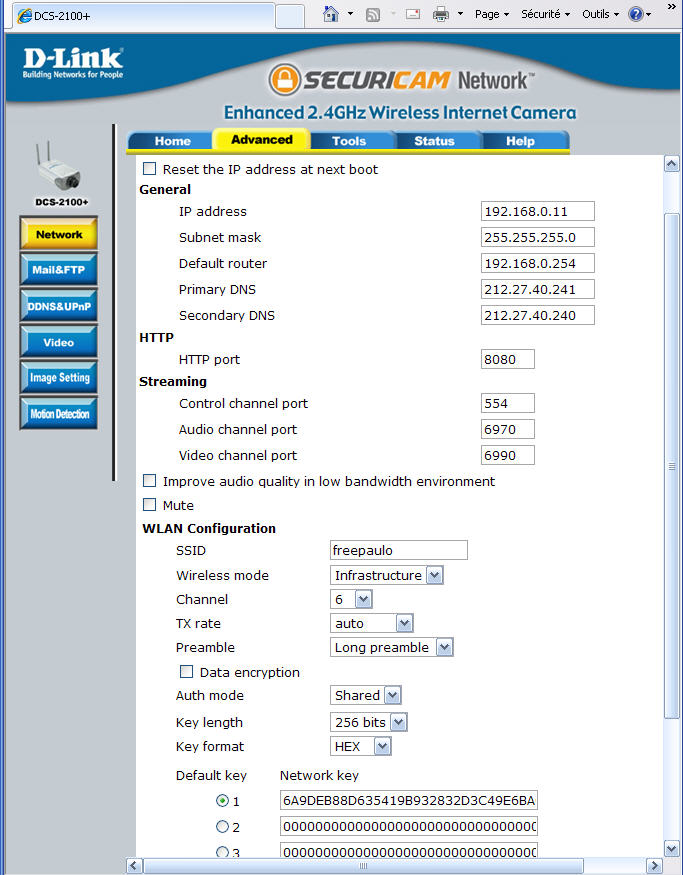The height and width of the screenshot is (875, 683).
Task: Click the Control channel port field
Action: [507, 403]
